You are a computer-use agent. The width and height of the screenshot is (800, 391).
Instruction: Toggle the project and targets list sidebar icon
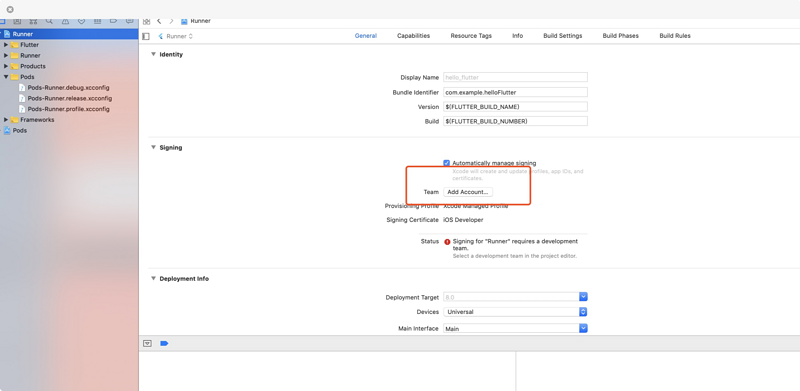[x=146, y=36]
